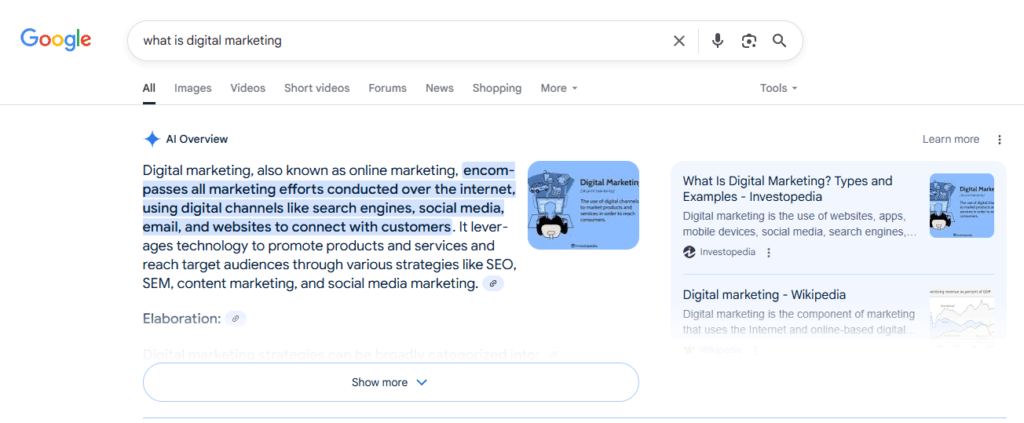Click the AI Overview heading text

[x=197, y=139]
